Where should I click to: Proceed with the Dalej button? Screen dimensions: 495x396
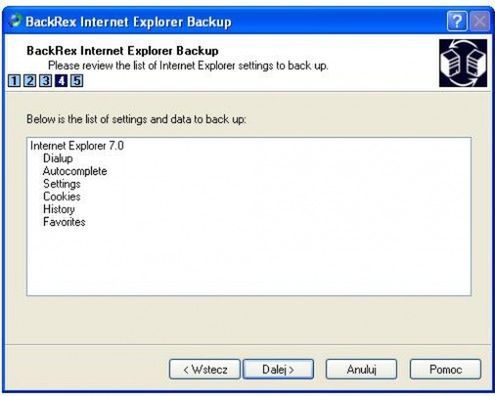coord(278,369)
